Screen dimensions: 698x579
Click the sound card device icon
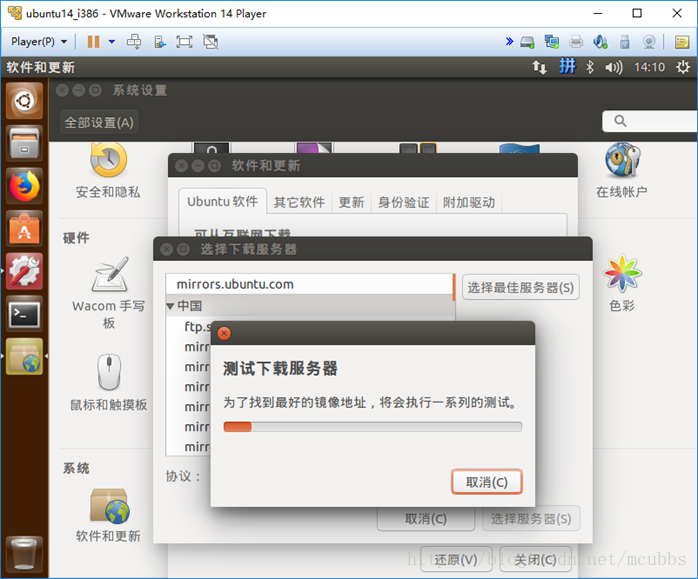(x=601, y=42)
